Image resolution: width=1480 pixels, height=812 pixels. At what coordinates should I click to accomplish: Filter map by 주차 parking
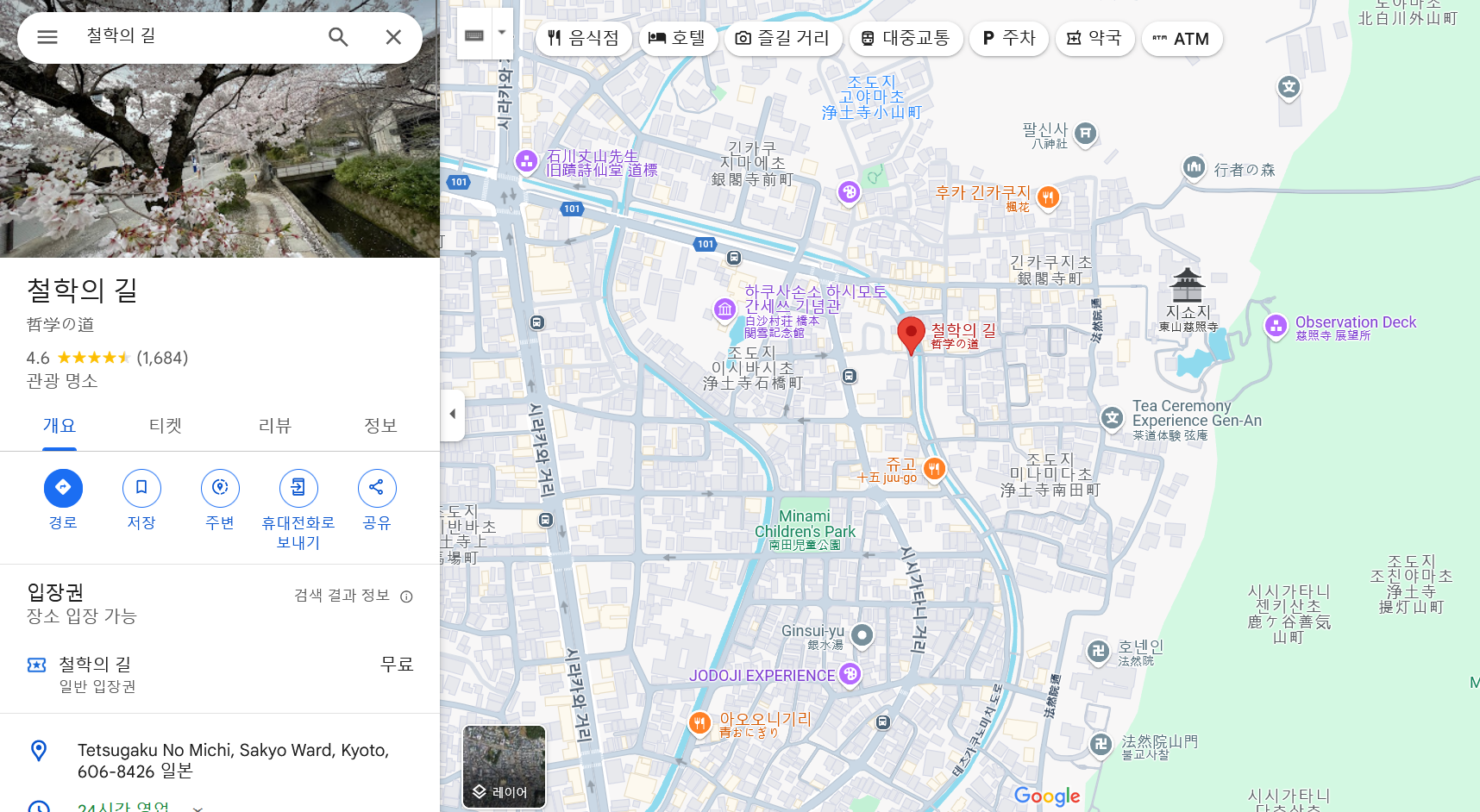tap(1009, 38)
